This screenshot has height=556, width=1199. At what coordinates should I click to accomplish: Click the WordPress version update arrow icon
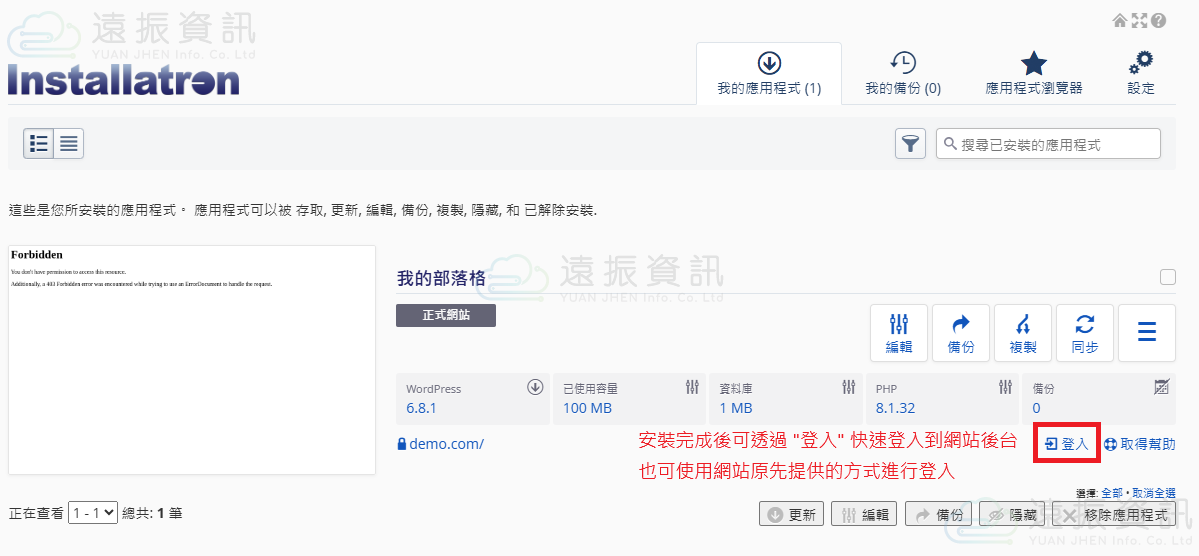(x=535, y=387)
